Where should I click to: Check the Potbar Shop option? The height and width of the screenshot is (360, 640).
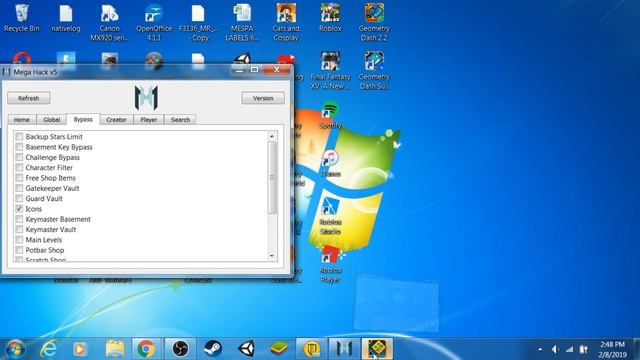pyautogui.click(x=19, y=250)
